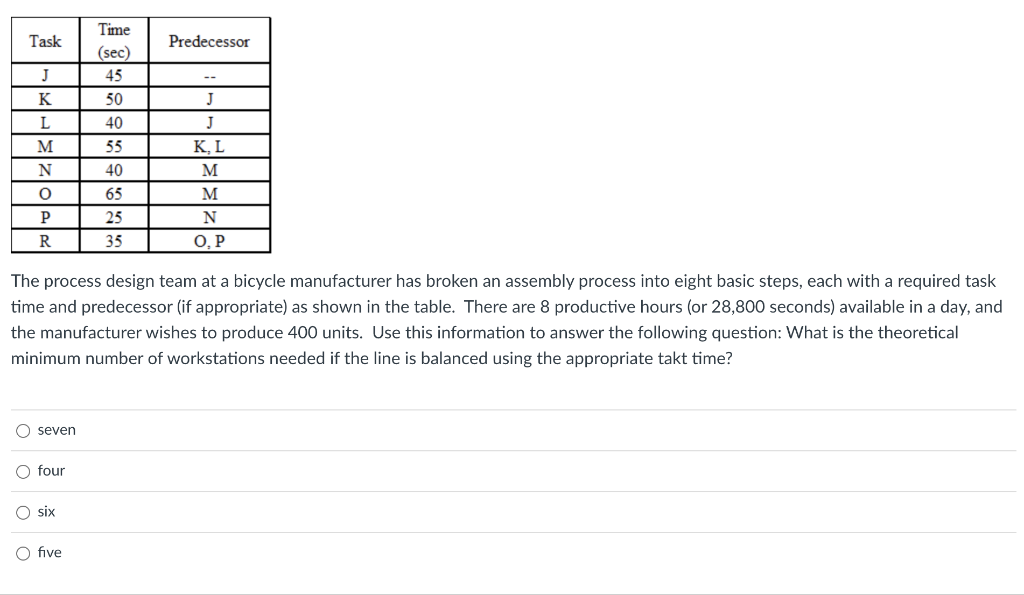Click the row for Task R
The height and width of the screenshot is (595, 1024).
coord(45,241)
